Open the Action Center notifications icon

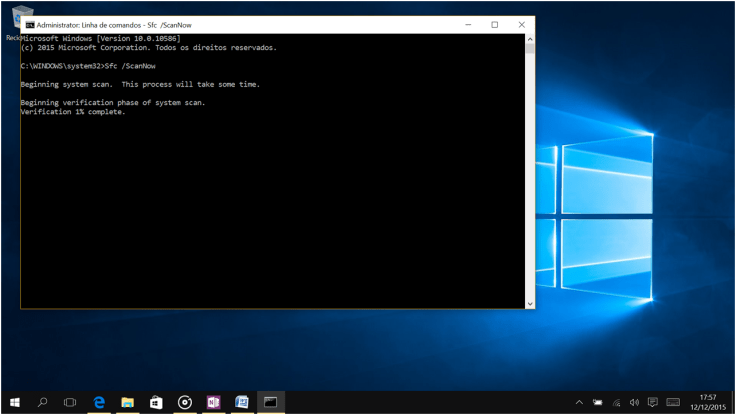[x=652, y=402]
